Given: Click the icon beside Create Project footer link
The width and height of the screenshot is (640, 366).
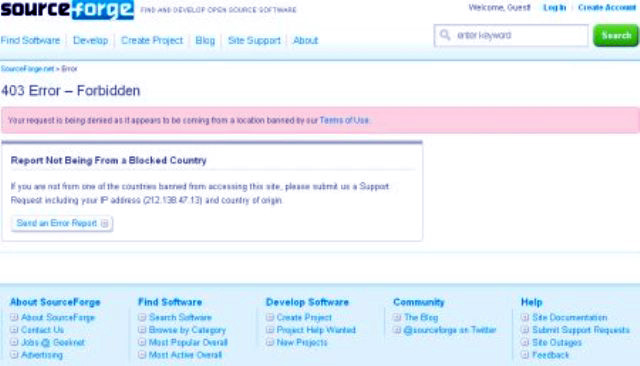Looking at the screenshot, I should pyautogui.click(x=270, y=317).
